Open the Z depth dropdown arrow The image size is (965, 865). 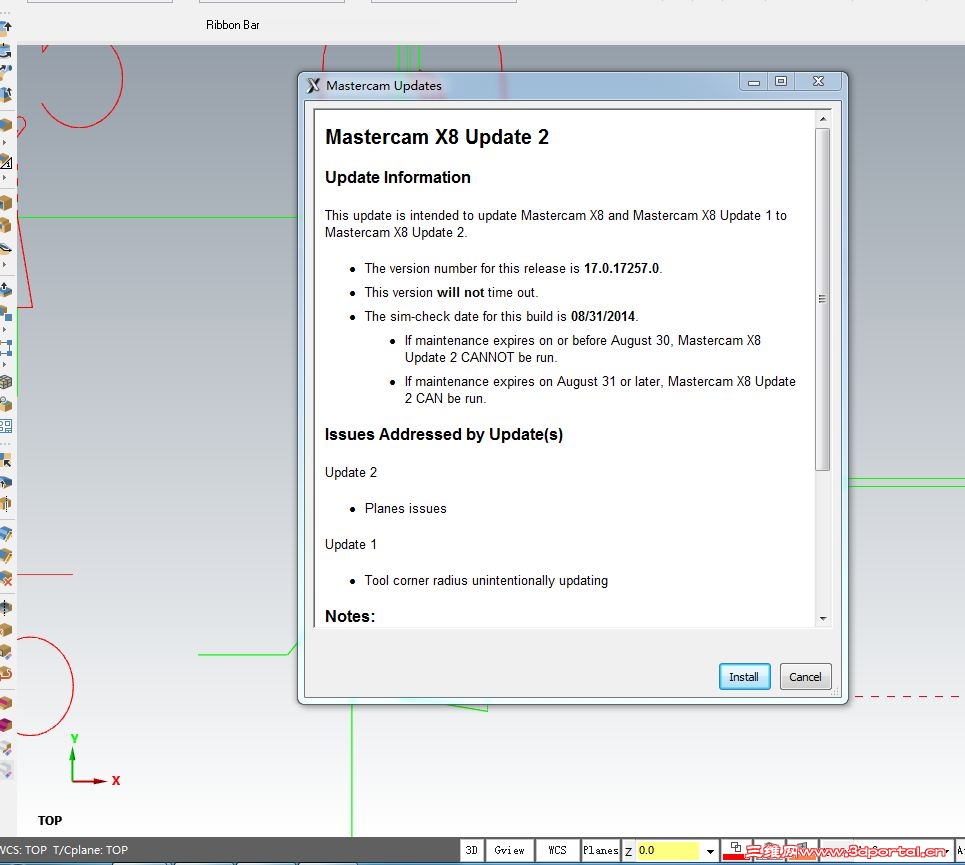710,851
